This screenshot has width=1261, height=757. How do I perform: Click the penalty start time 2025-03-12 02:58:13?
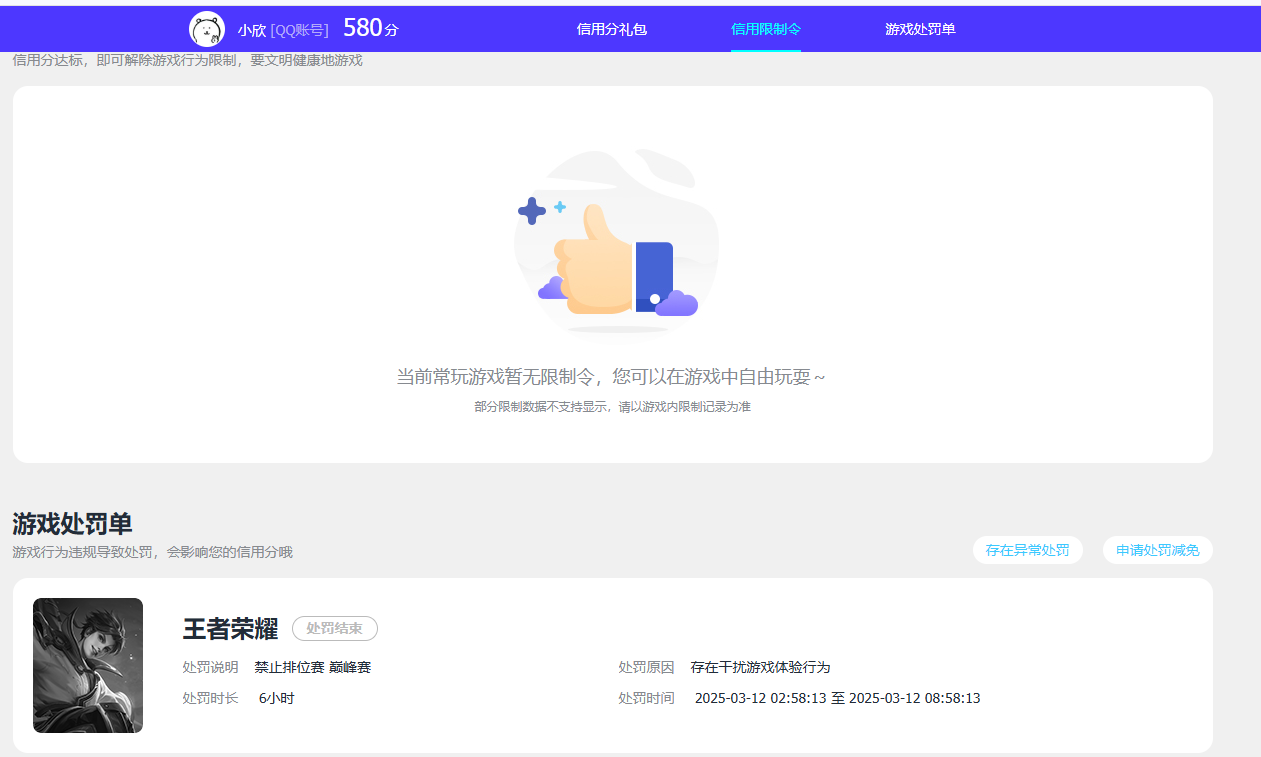[760, 698]
